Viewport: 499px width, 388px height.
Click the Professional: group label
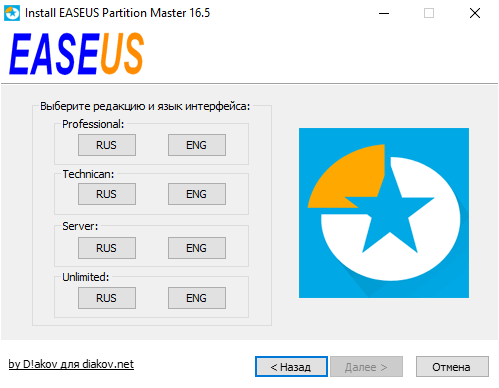point(93,124)
